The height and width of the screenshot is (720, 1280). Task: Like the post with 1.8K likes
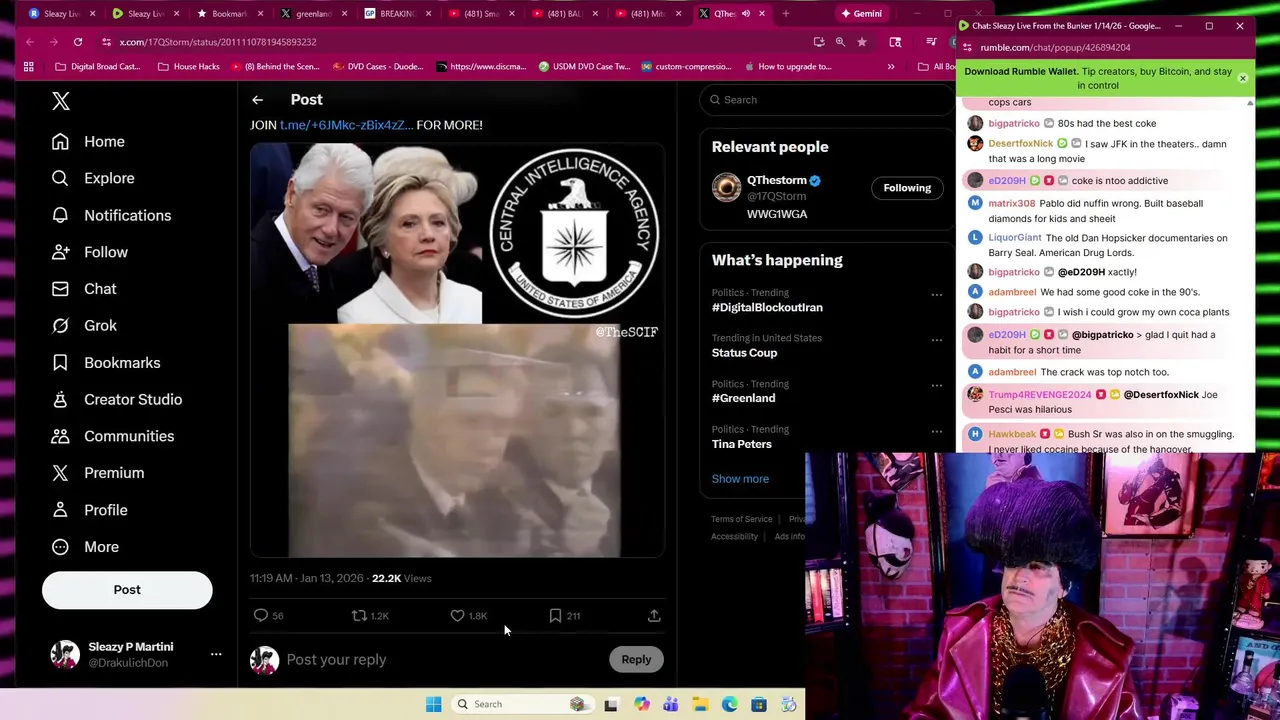pyautogui.click(x=468, y=616)
